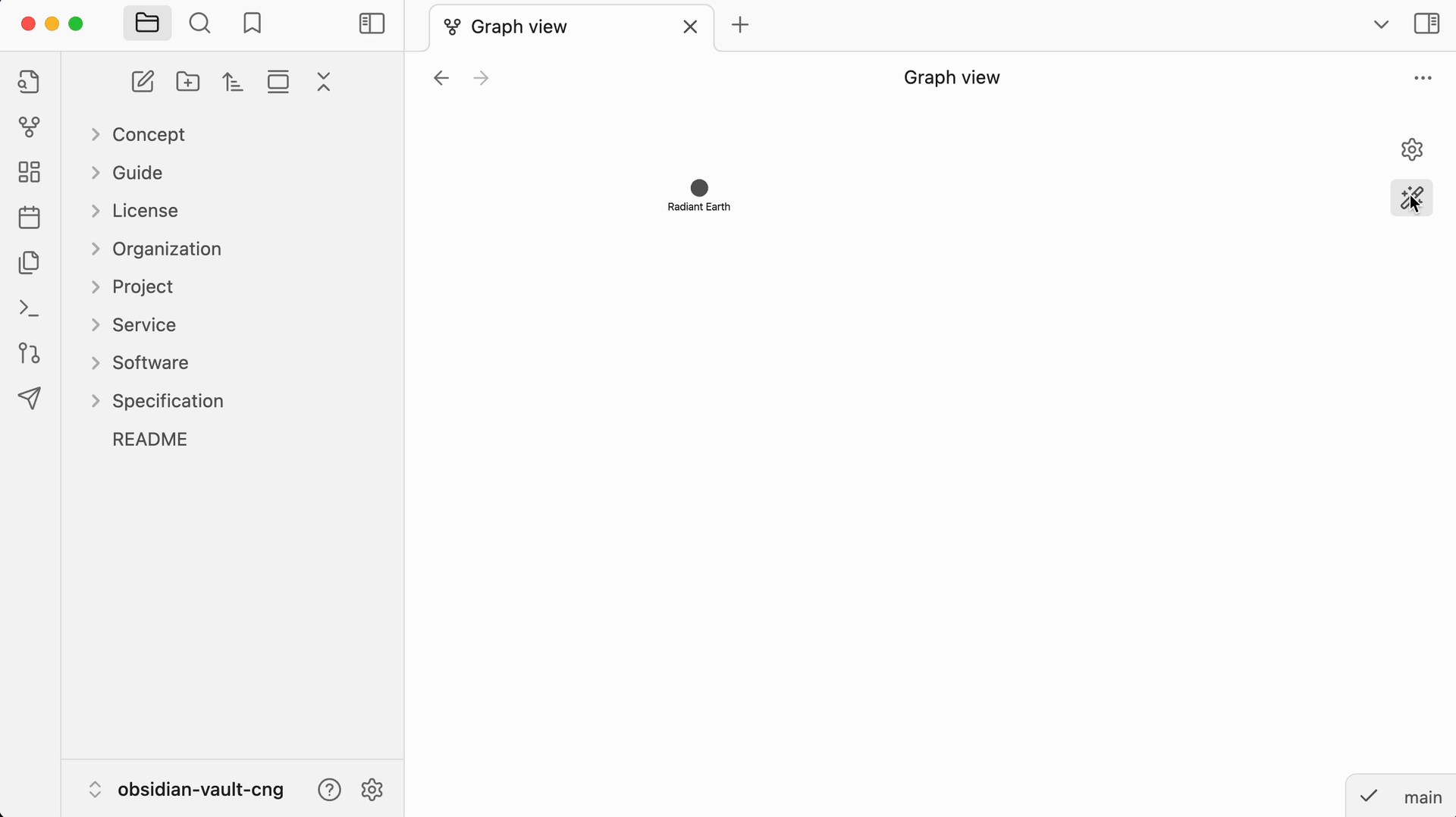This screenshot has height=817, width=1456.
Task: Toggle the left sidebar
Action: (x=372, y=24)
